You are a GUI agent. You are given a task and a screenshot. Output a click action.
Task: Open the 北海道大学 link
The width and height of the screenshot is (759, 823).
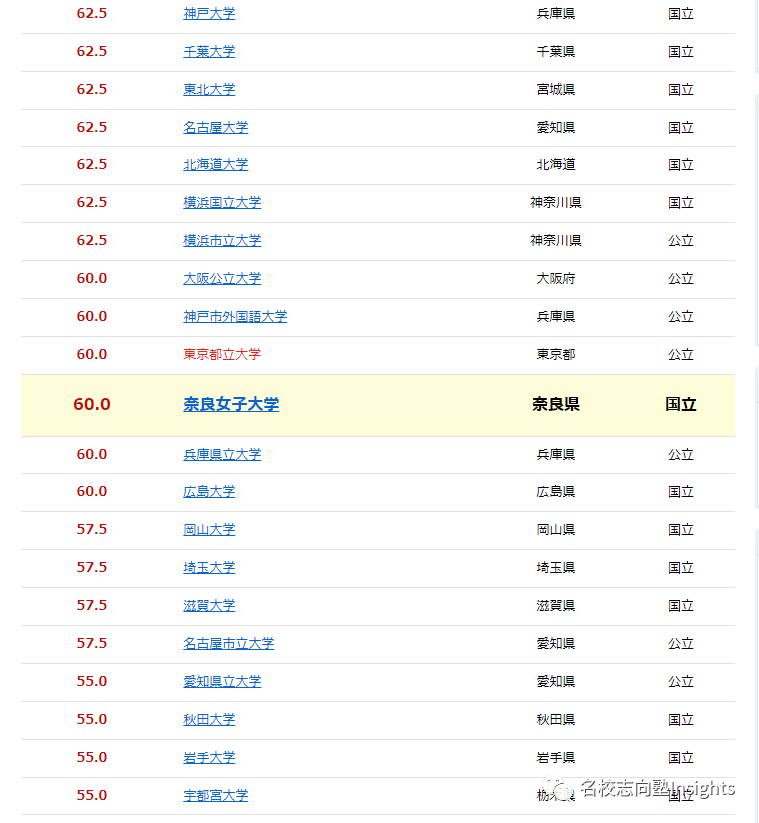(216, 165)
